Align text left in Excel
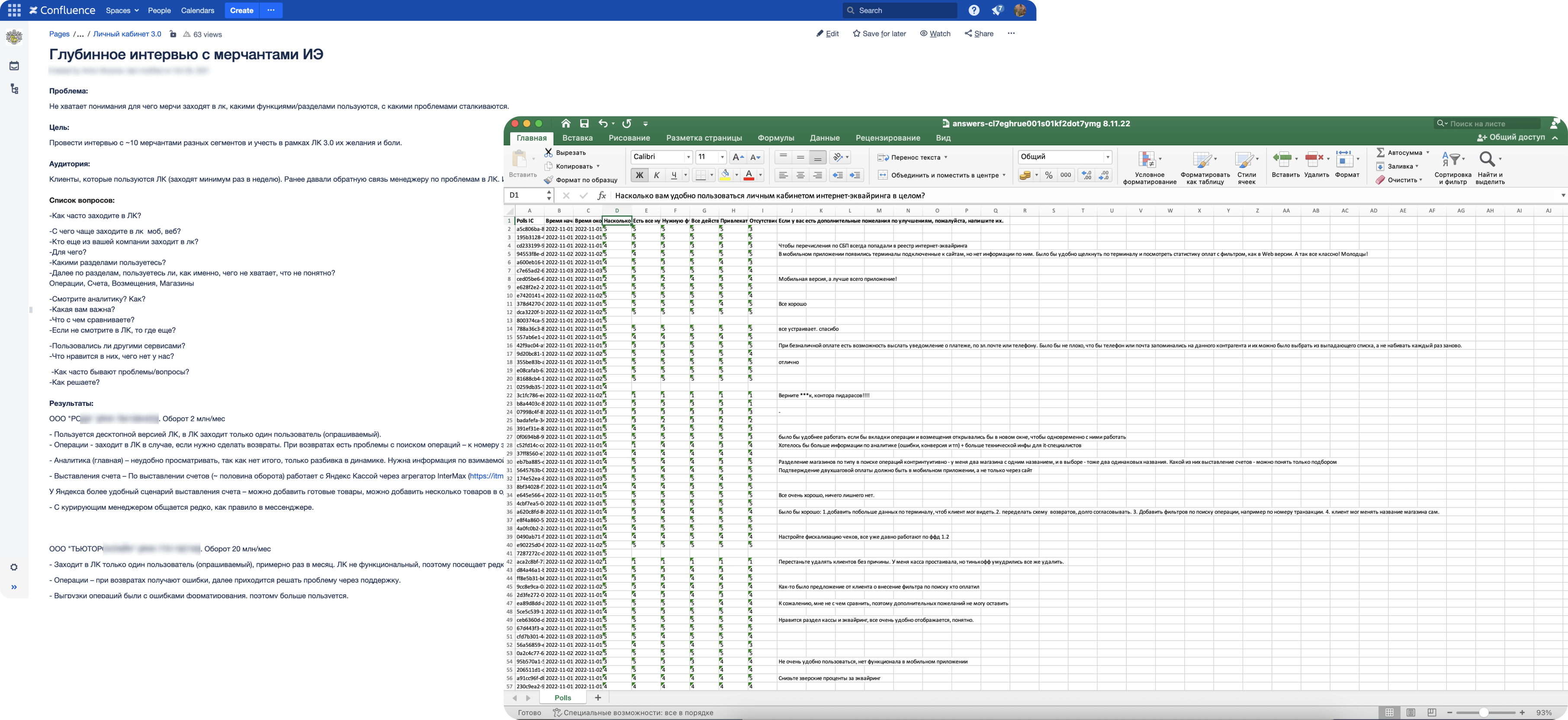This screenshot has width=1568, height=720. tap(784, 175)
